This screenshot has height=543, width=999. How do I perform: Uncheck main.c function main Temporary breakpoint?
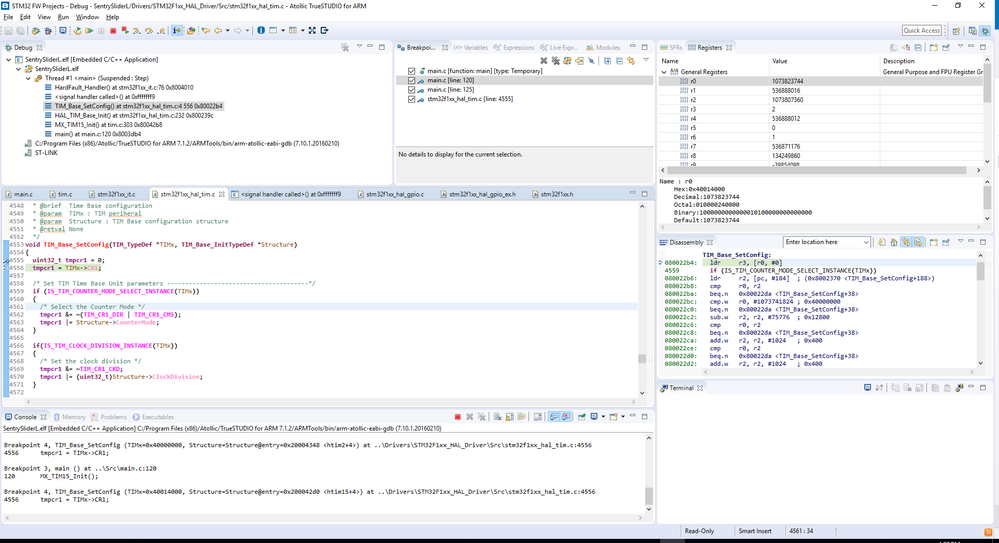[x=412, y=71]
